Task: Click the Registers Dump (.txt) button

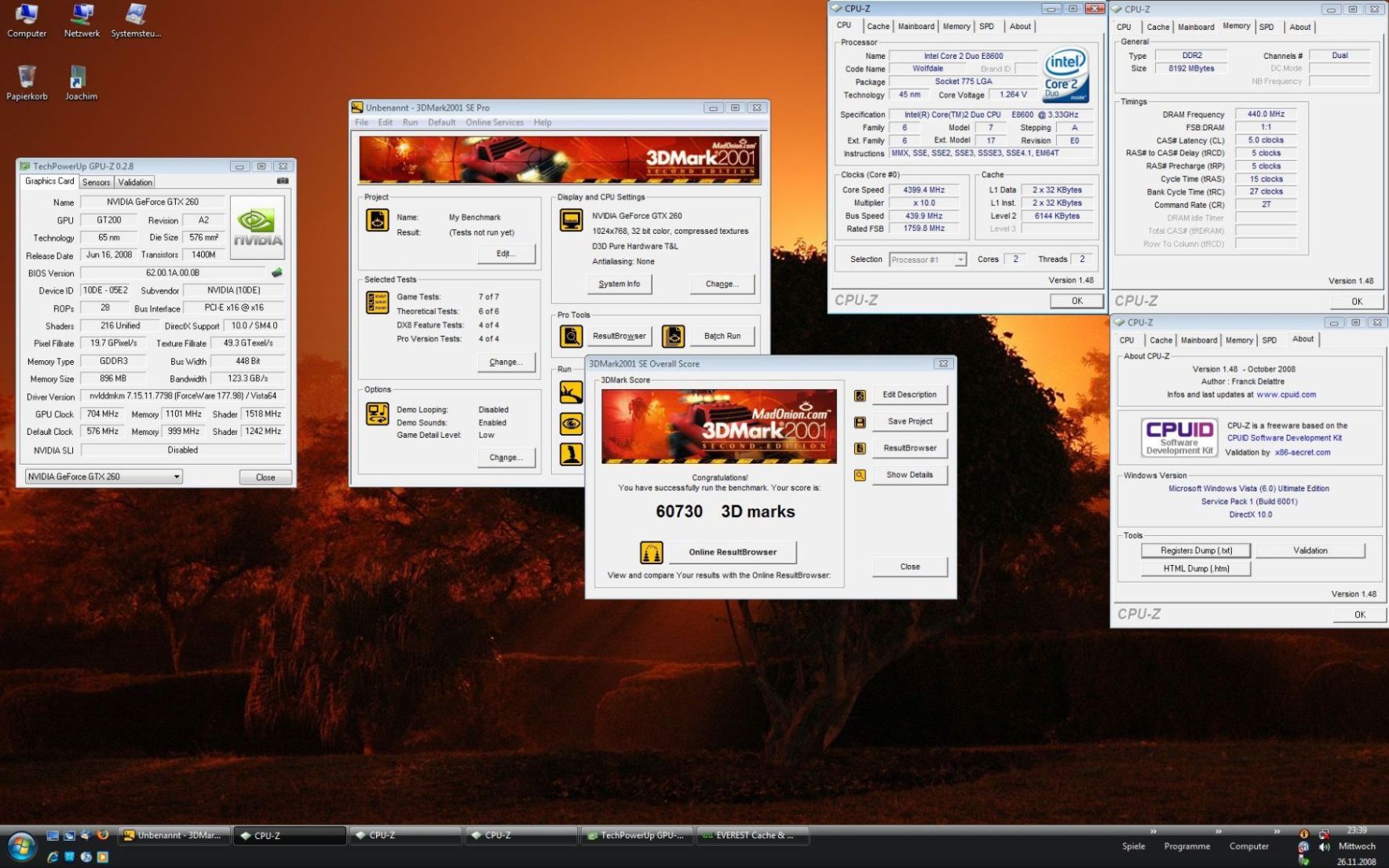Action: pos(1196,551)
